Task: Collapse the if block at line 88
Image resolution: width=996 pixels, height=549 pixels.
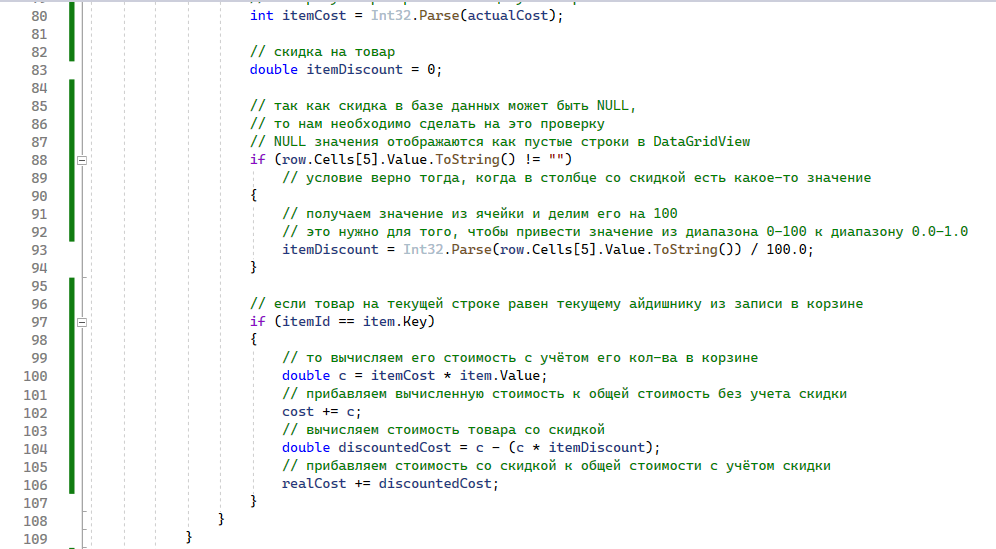Action: [x=82, y=161]
